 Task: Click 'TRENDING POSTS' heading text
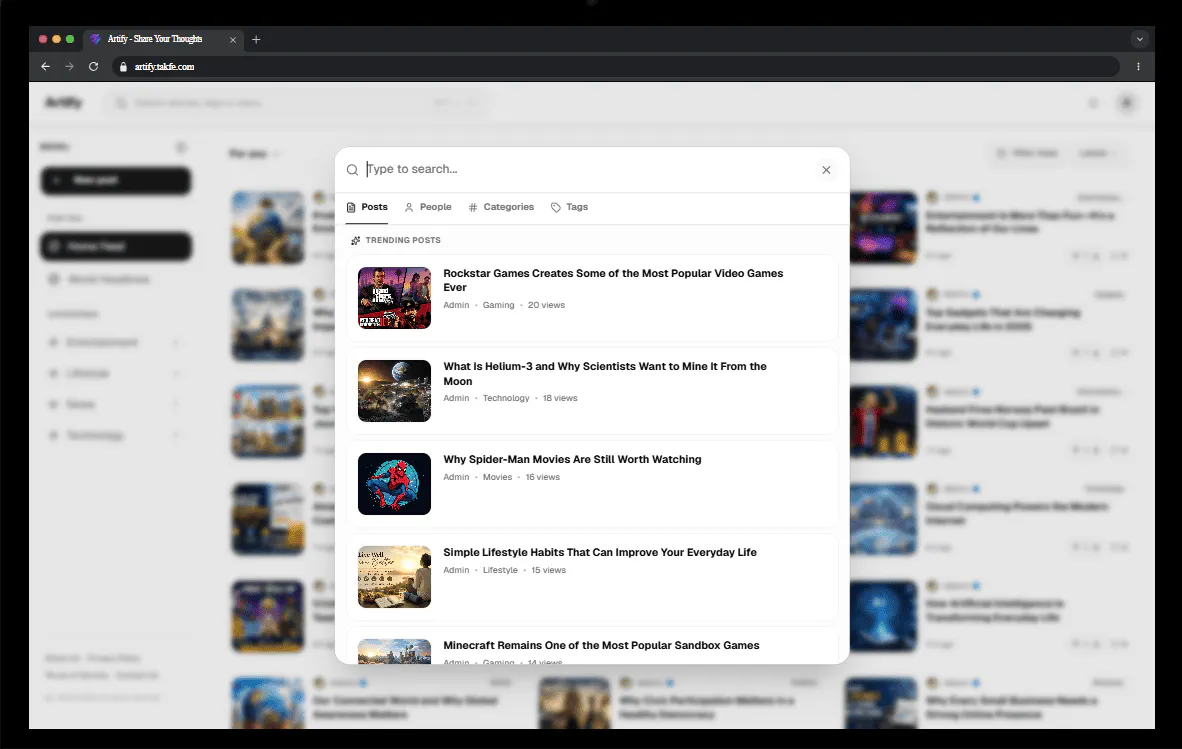click(403, 240)
